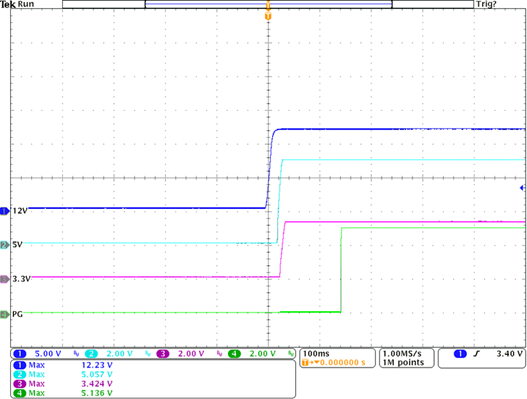Click the 0.000000 s trigger delay readout

pyautogui.click(x=342, y=362)
